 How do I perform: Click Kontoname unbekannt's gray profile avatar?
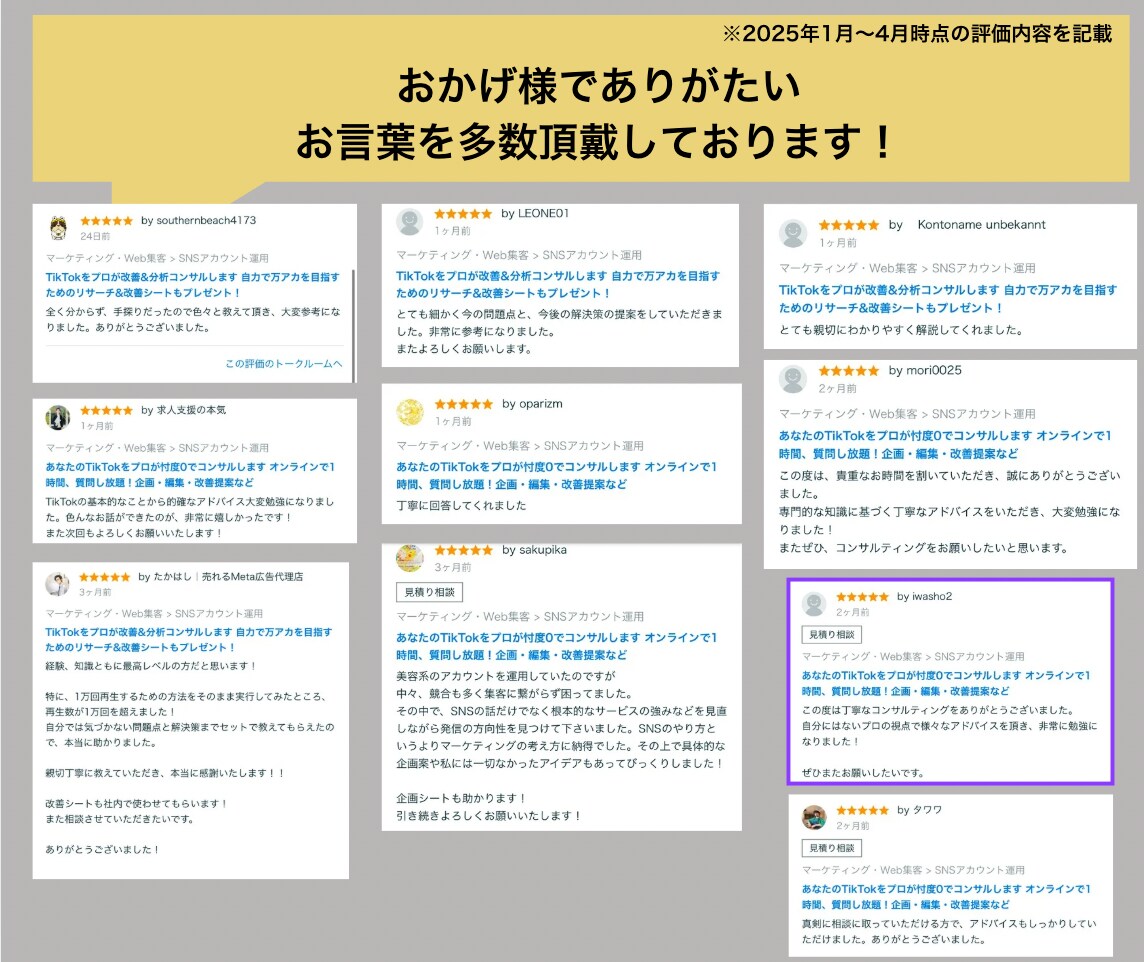click(792, 233)
